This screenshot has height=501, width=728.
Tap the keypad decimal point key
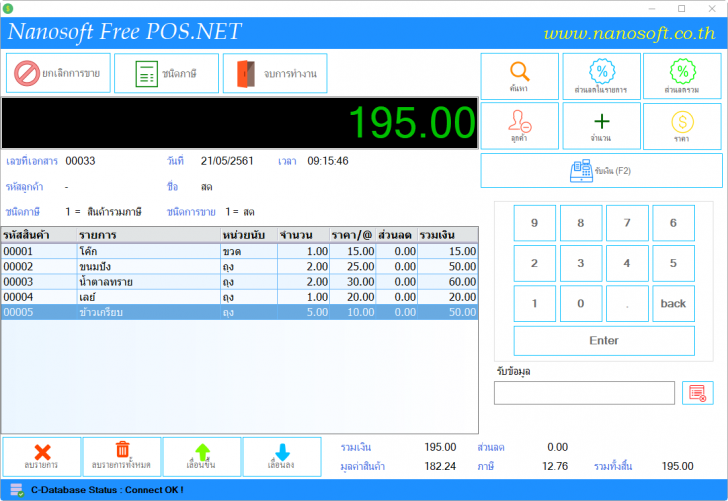[627, 304]
